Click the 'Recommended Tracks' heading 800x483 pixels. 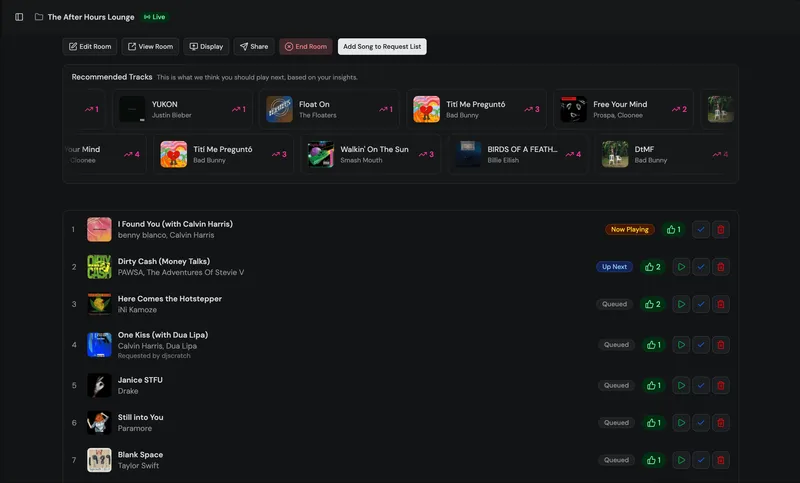click(112, 77)
